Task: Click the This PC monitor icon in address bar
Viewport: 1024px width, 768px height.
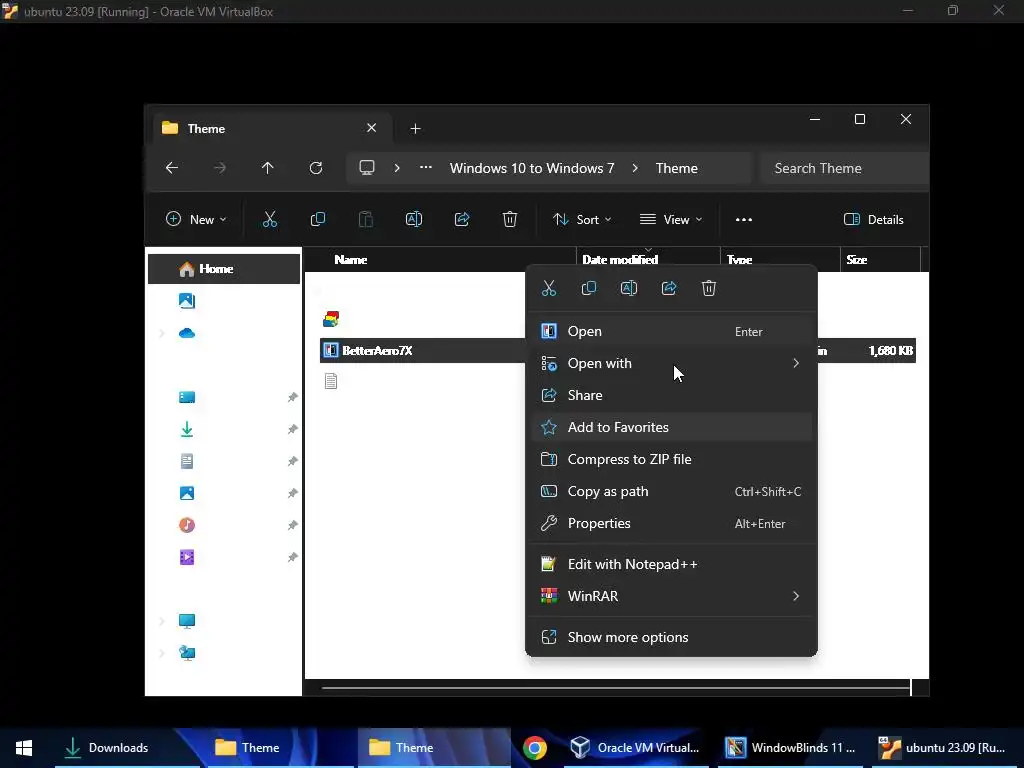Action: 367,168
